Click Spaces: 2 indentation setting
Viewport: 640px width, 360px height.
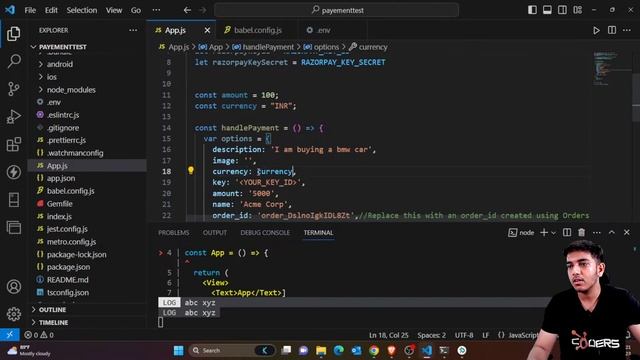point(431,335)
